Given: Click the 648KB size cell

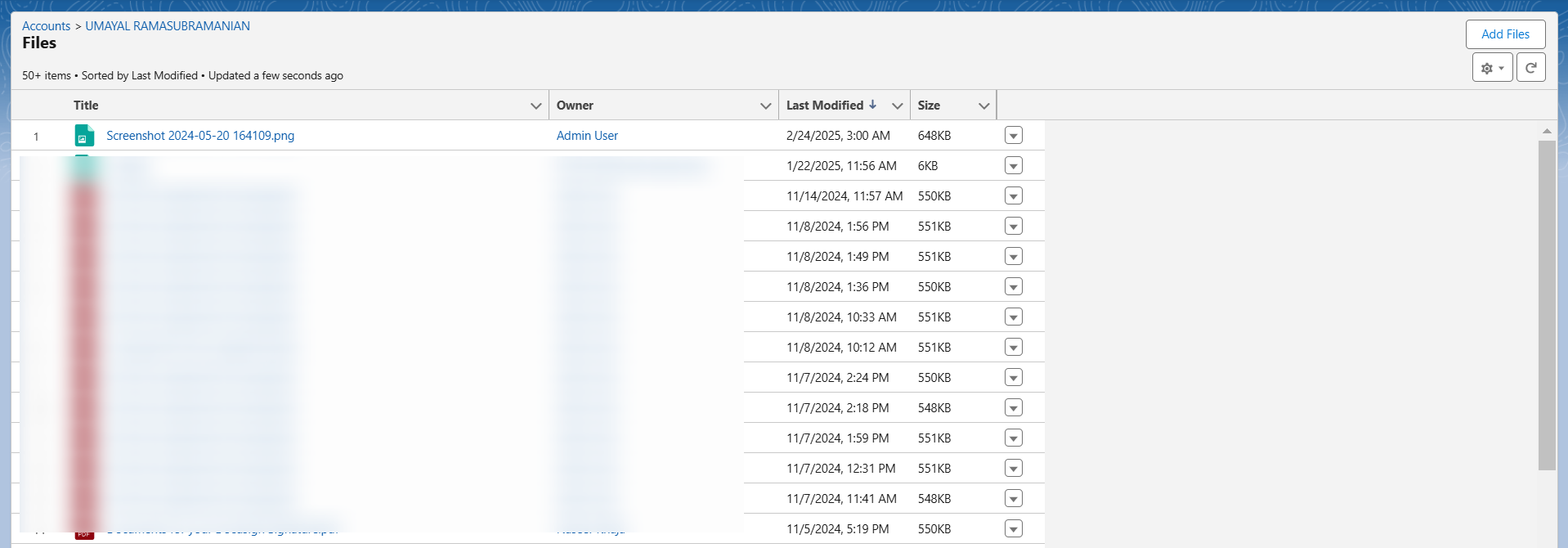Looking at the screenshot, I should tap(934, 136).
